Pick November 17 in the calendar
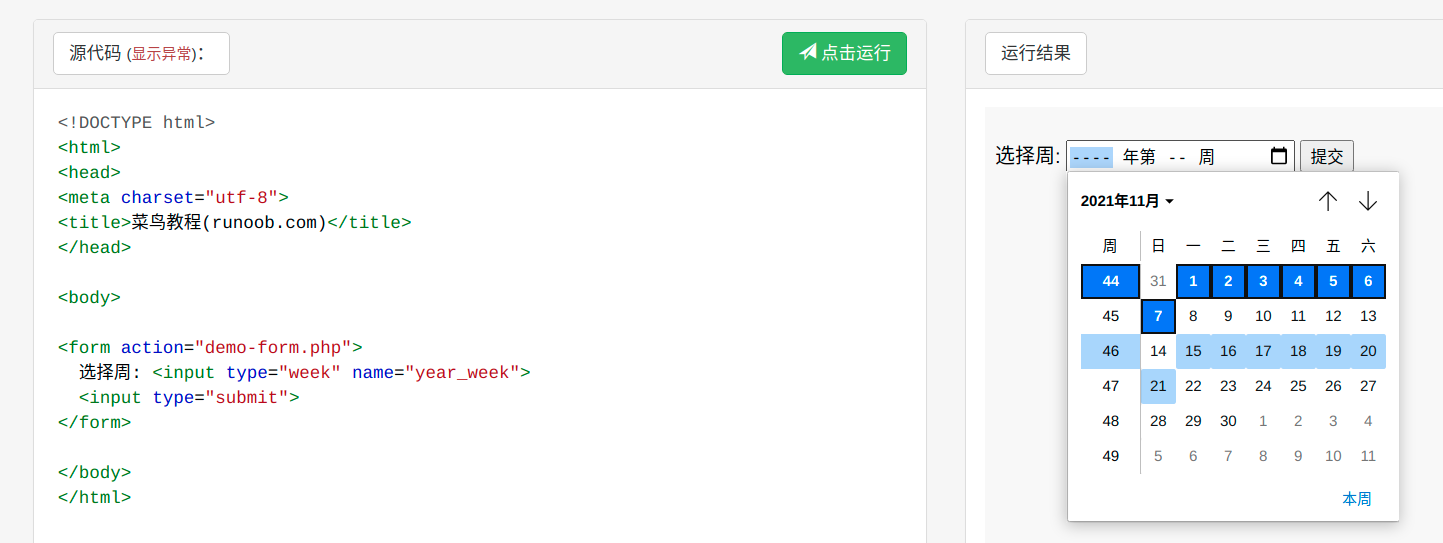 coord(1263,351)
